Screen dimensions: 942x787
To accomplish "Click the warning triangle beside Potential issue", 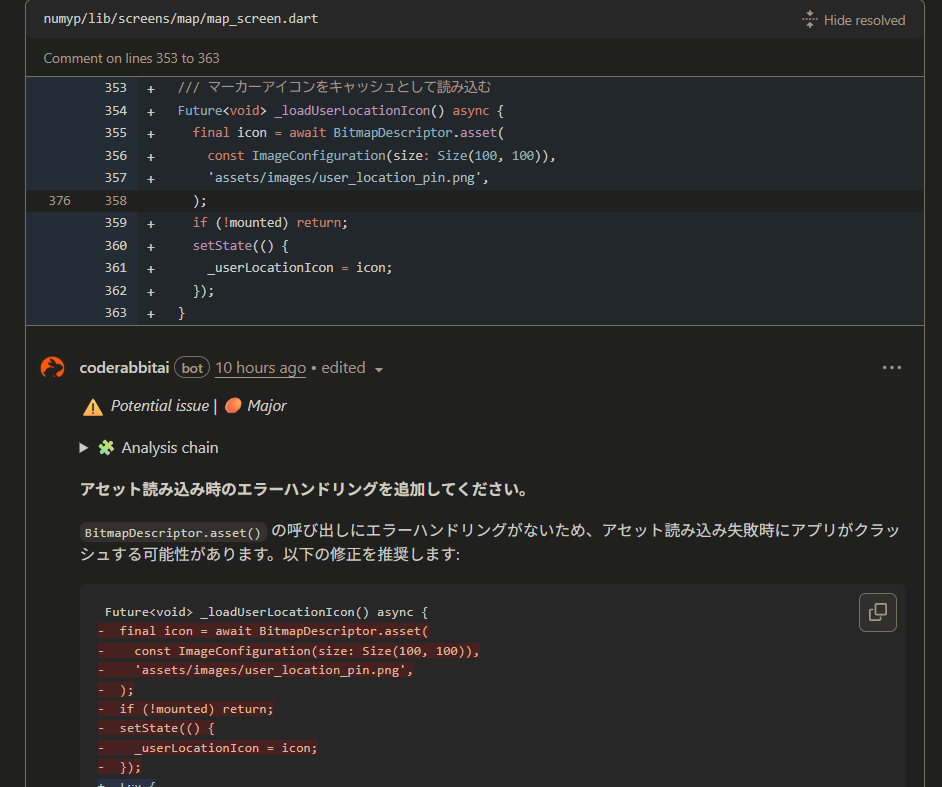I will tap(93, 406).
